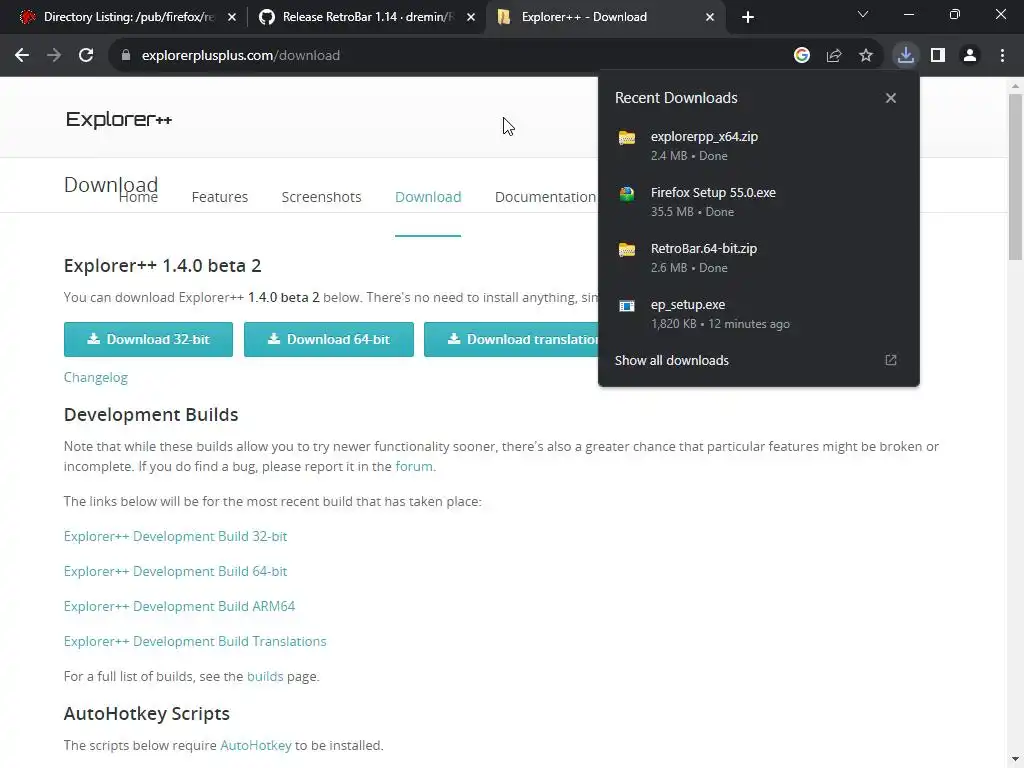Select the Download nav item
The width and height of the screenshot is (1024, 768).
pos(428,197)
